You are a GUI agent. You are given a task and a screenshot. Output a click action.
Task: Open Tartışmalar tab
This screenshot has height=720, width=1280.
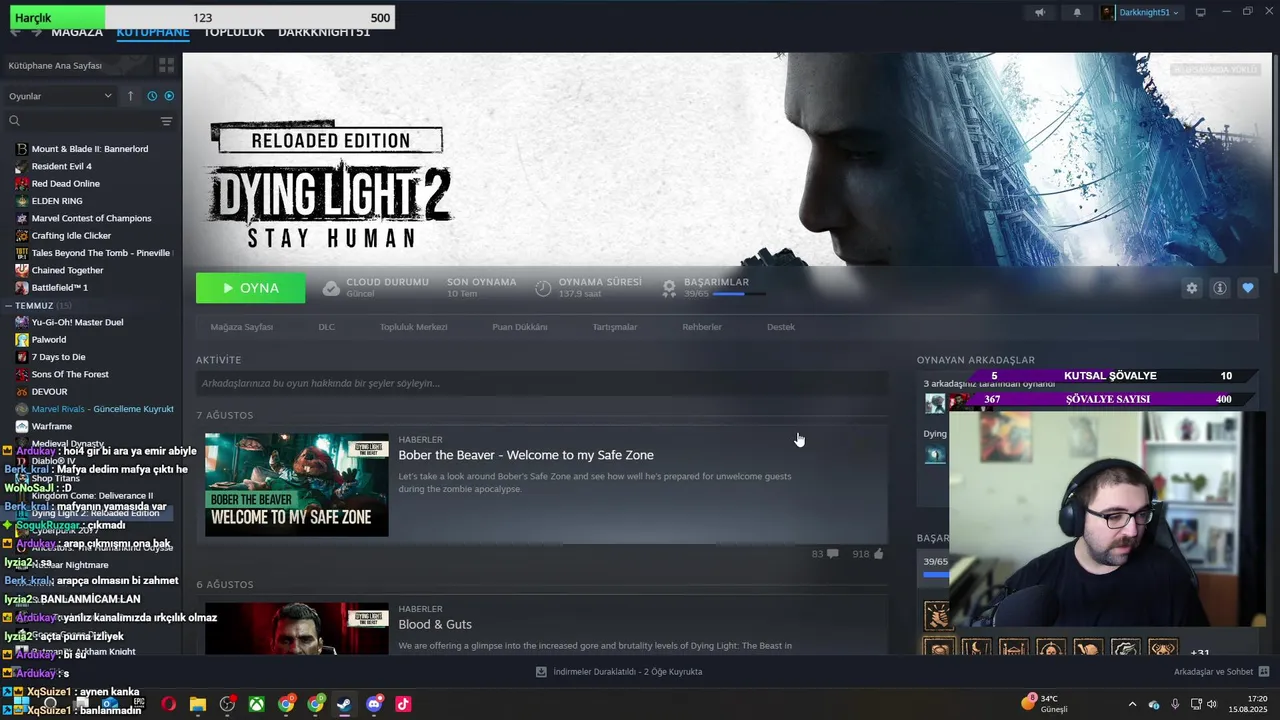coord(614,327)
